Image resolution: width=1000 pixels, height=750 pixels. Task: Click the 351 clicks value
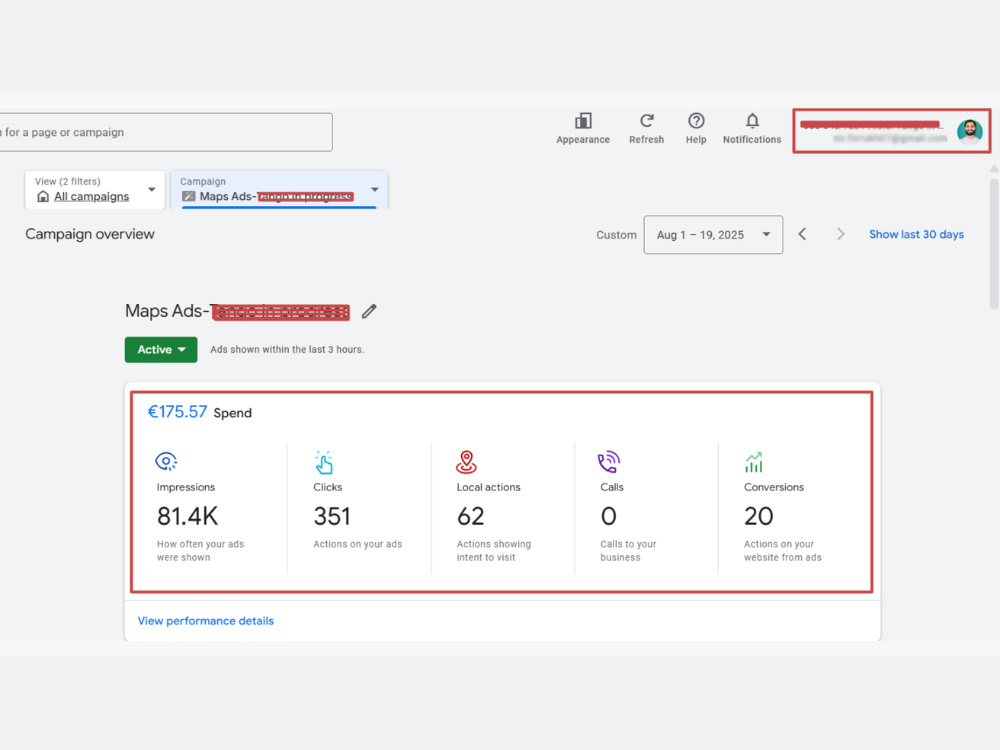pyautogui.click(x=332, y=516)
